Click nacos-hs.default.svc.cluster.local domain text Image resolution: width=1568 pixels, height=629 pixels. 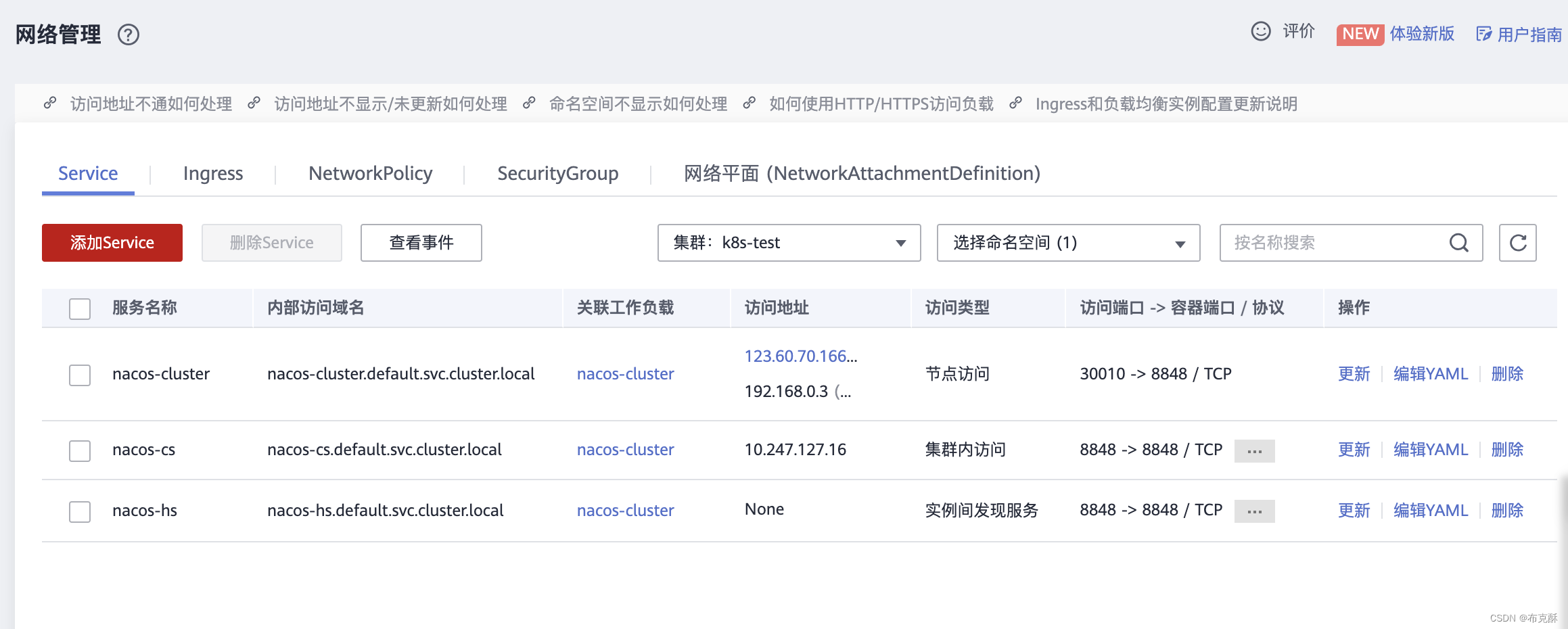(386, 511)
